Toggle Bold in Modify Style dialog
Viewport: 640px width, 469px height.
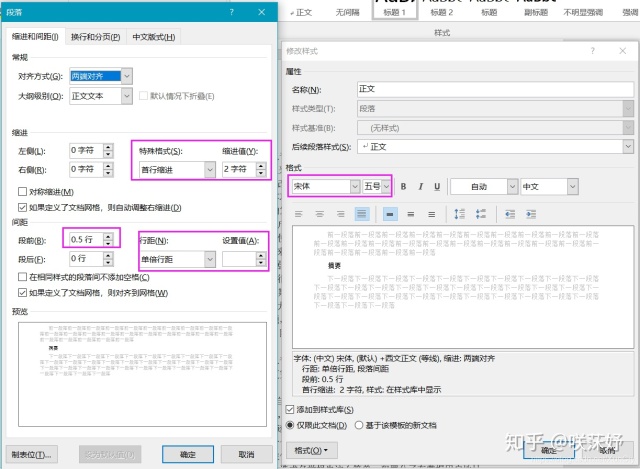pos(403,187)
